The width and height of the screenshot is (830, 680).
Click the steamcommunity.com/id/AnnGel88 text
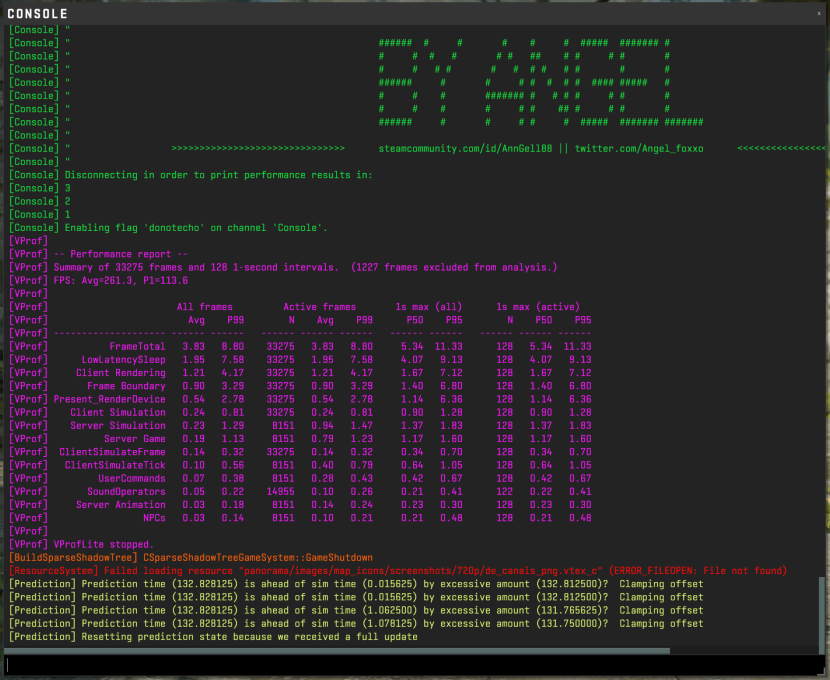coord(465,149)
